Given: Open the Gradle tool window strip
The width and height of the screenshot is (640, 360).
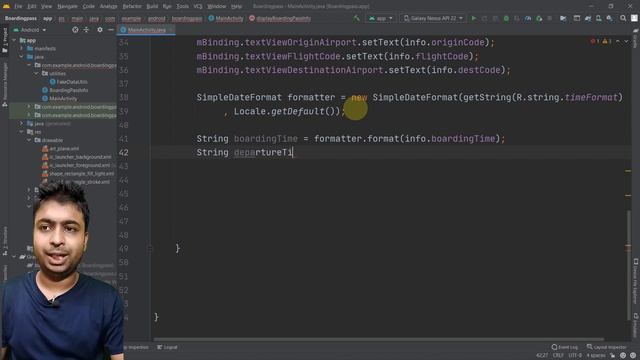Looking at the screenshot, I should pos(636,39).
